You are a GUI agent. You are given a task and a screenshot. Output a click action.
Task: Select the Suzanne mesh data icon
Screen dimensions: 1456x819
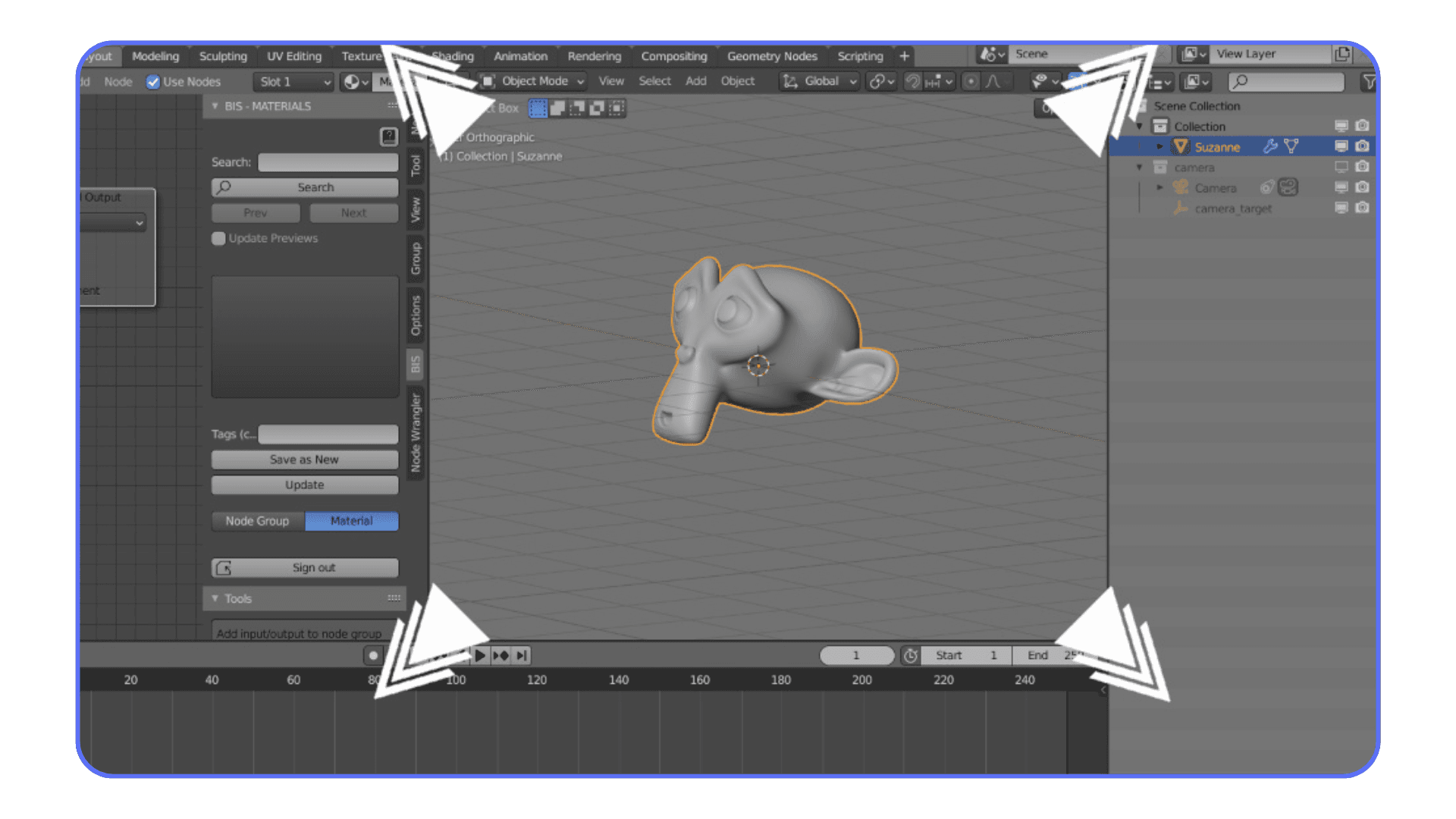pos(1291,146)
